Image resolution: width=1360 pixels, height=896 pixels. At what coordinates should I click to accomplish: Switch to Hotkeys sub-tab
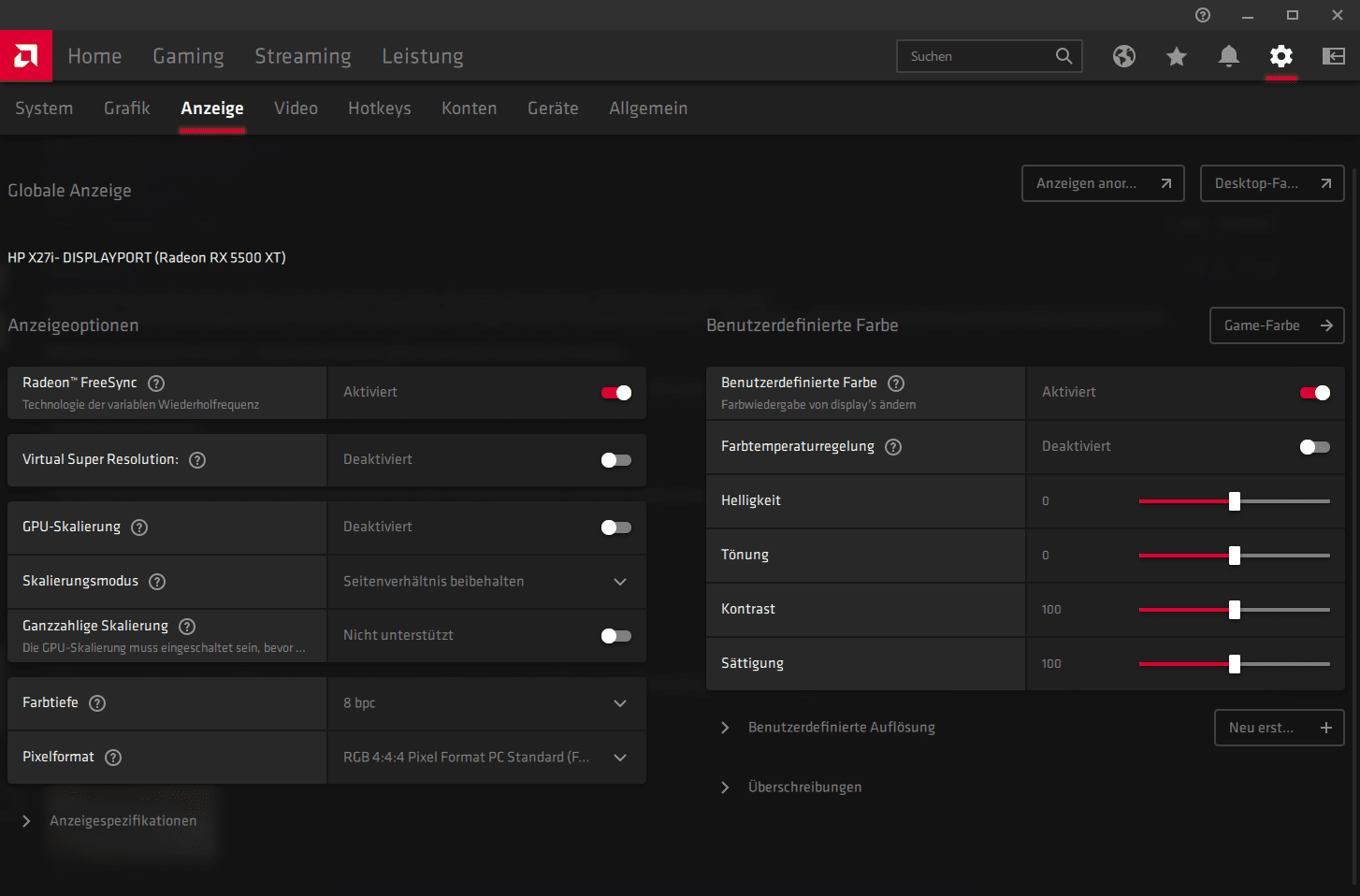(x=380, y=108)
